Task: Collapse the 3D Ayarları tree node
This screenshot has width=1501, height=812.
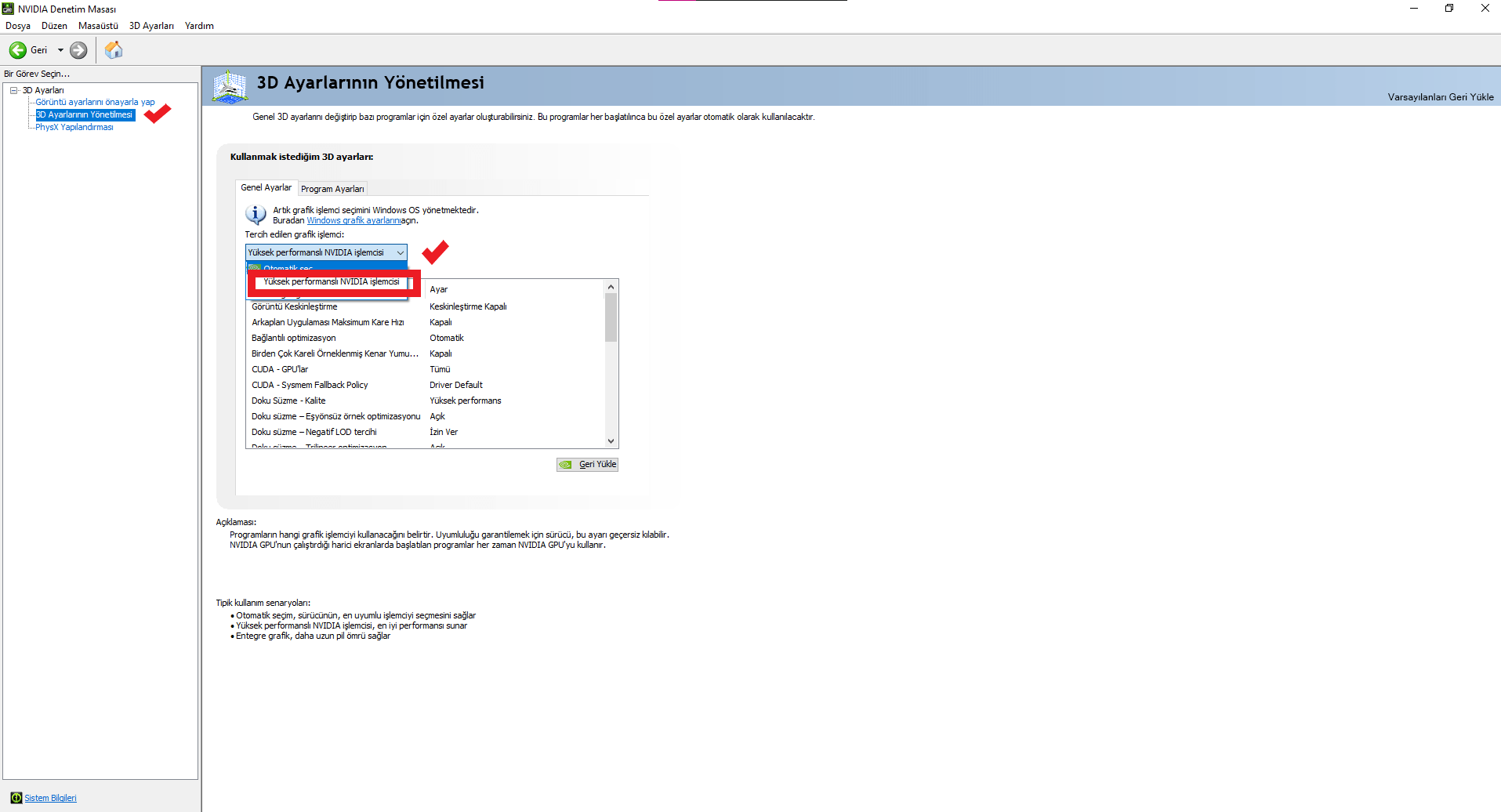Action: [x=13, y=90]
